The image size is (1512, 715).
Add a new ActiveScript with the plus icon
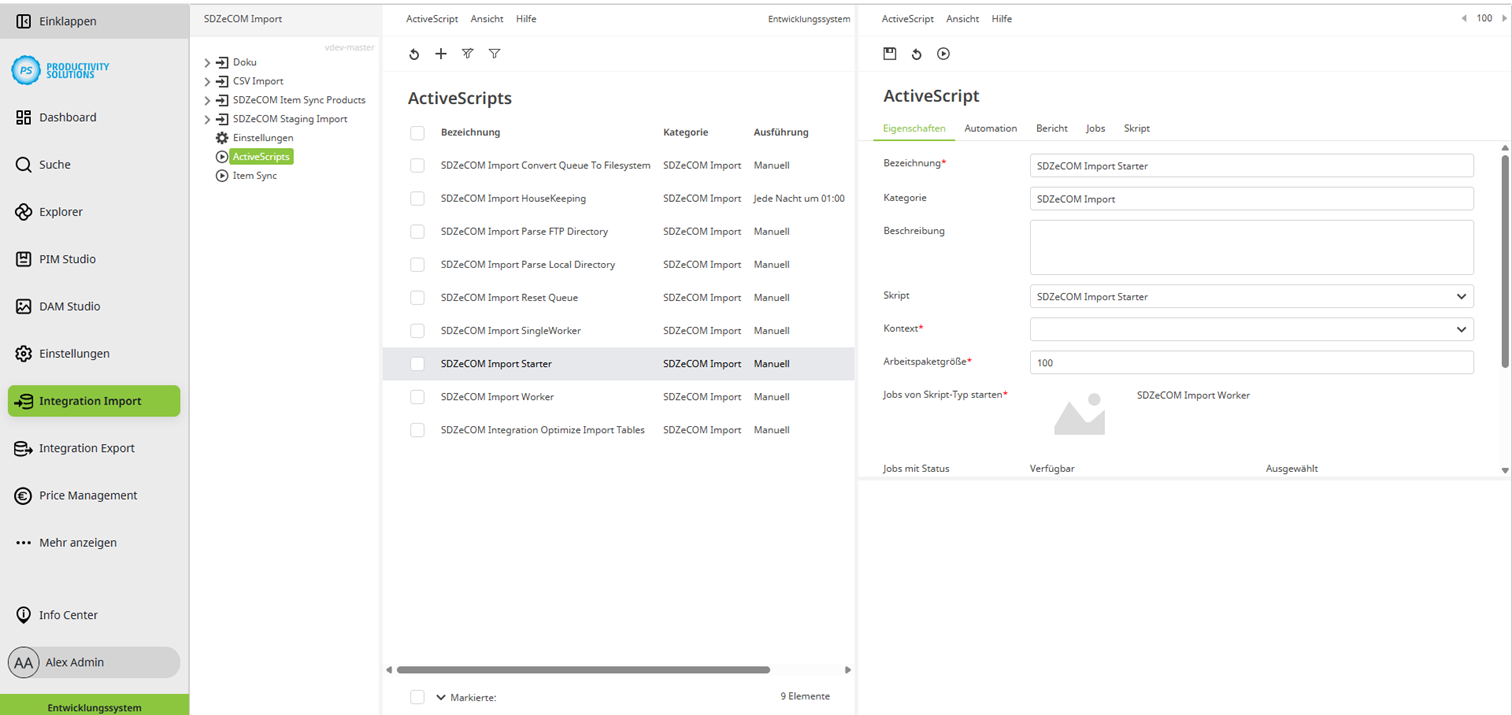pyautogui.click(x=441, y=53)
